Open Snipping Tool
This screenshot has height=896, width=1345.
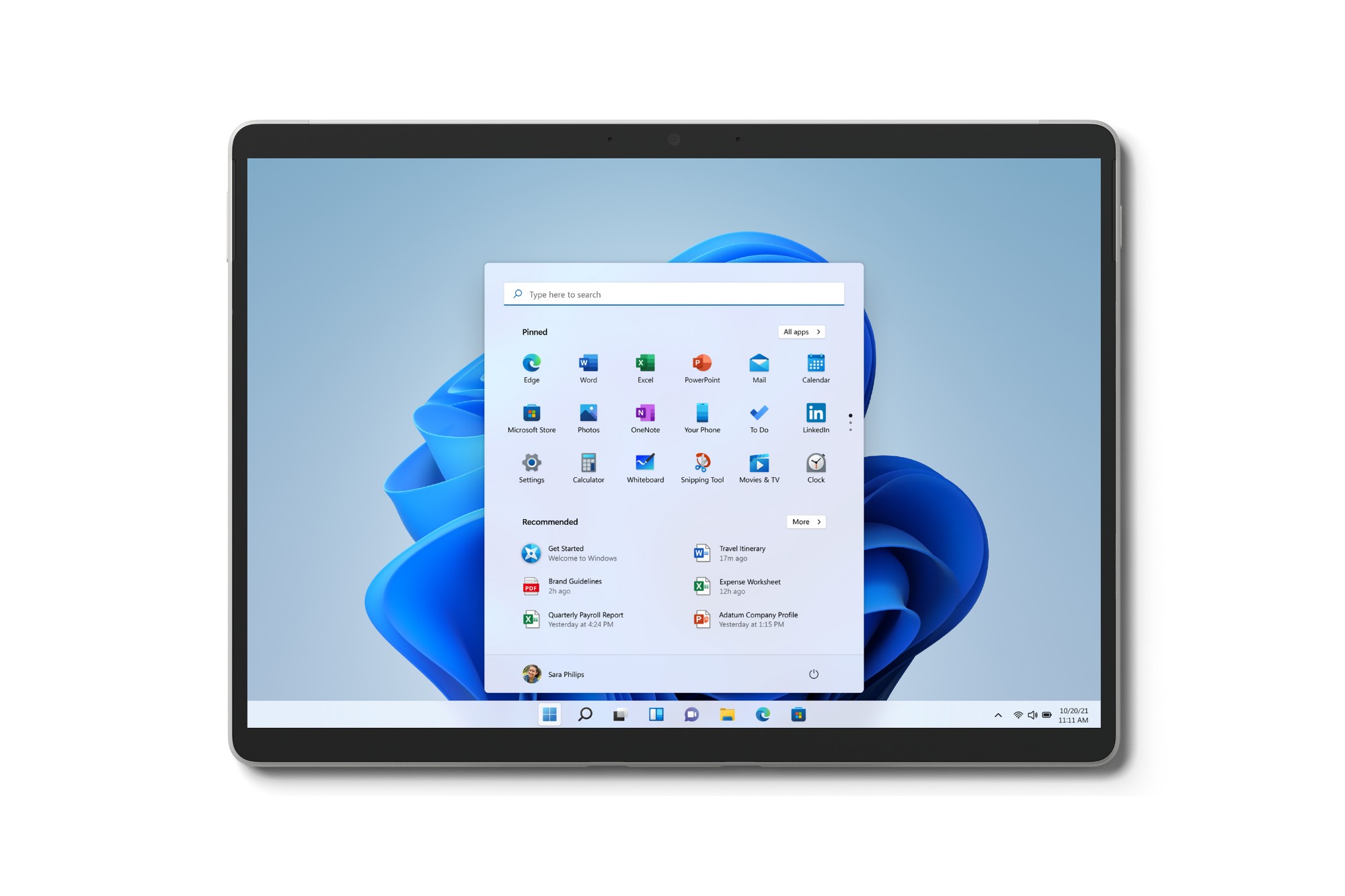point(701,466)
